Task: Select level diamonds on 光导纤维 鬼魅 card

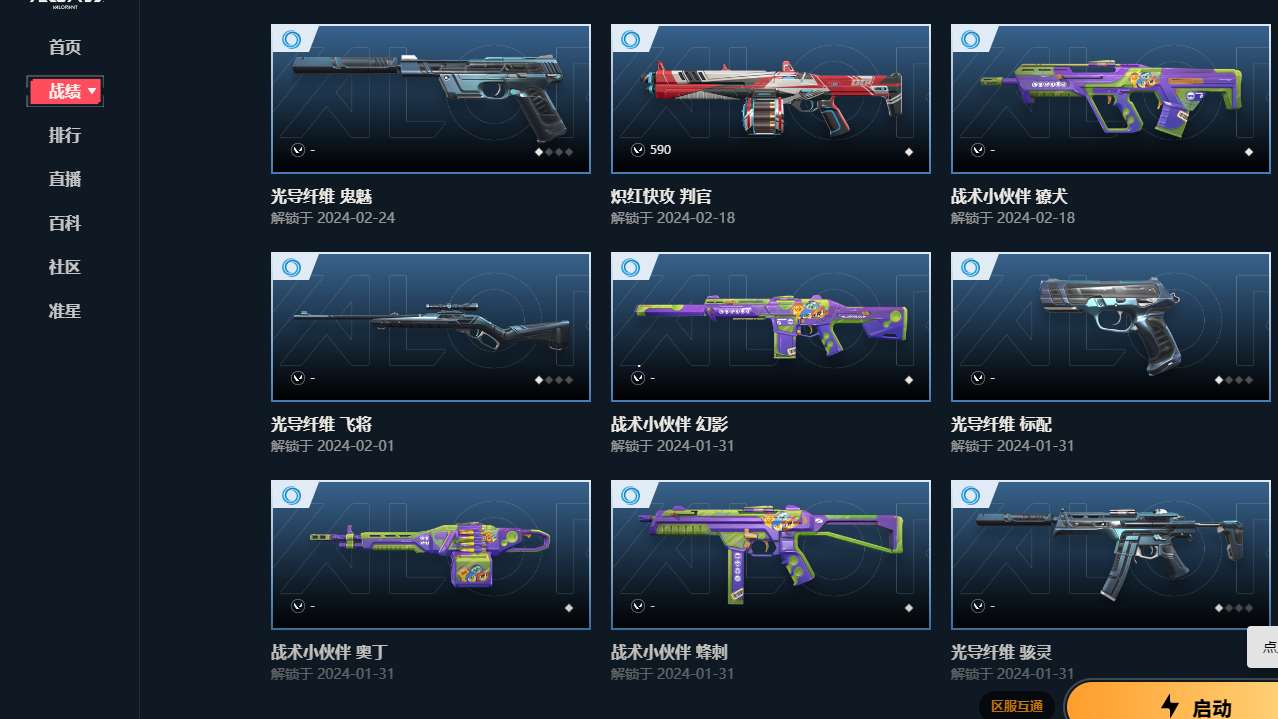Action: [x=554, y=152]
